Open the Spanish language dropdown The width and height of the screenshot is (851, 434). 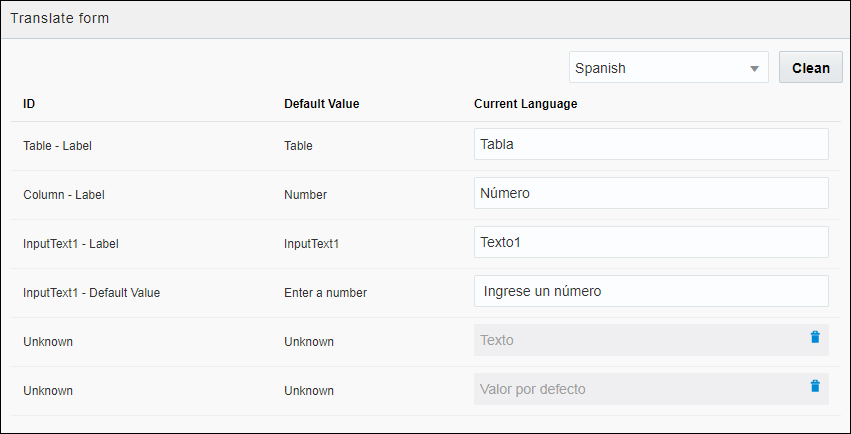pos(669,67)
